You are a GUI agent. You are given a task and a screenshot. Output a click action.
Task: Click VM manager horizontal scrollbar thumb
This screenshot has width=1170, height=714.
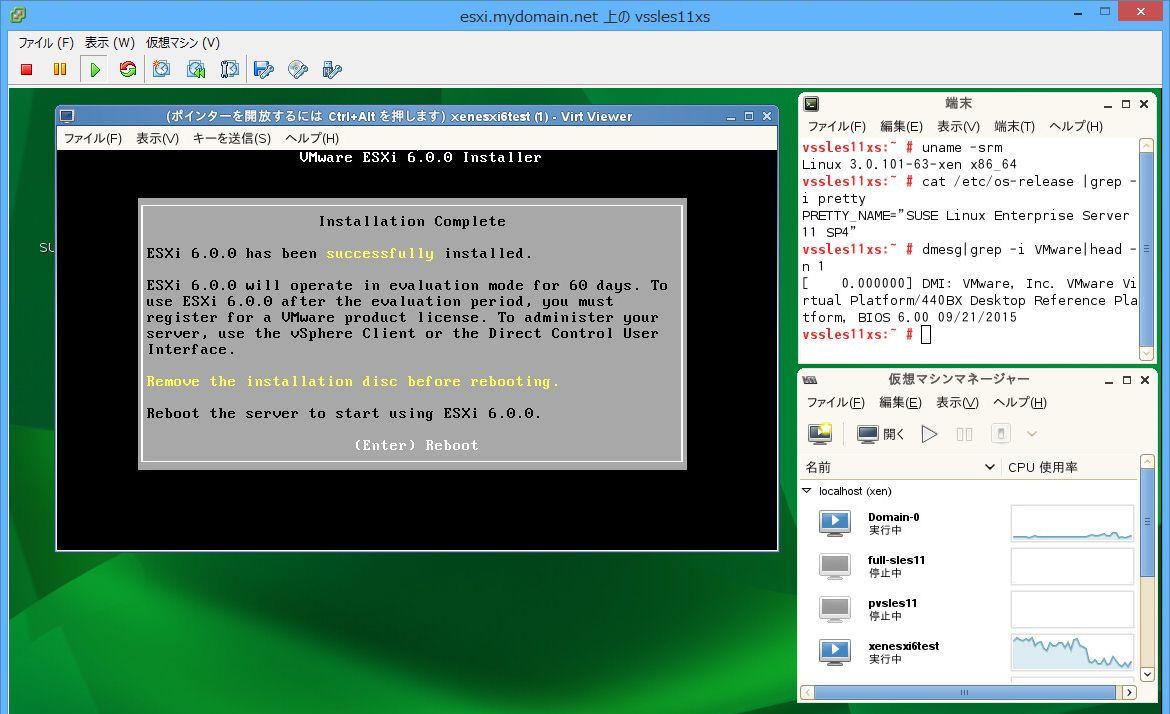point(965,692)
